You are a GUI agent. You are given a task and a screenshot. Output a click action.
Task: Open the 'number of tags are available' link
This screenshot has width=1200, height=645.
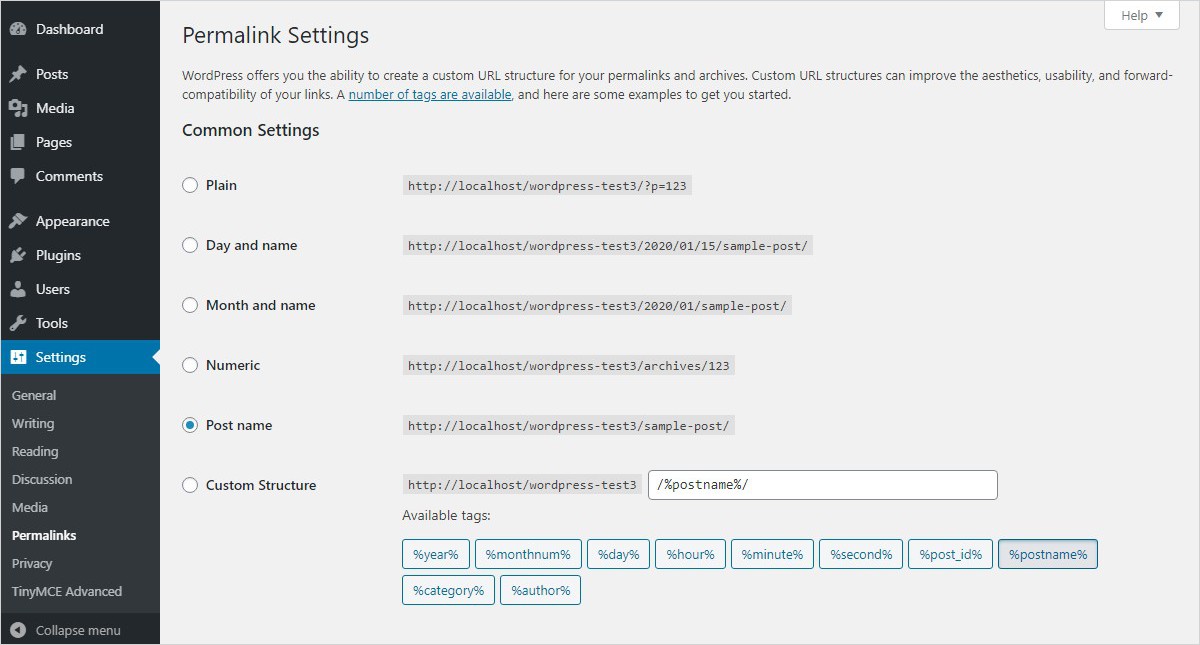(430, 95)
